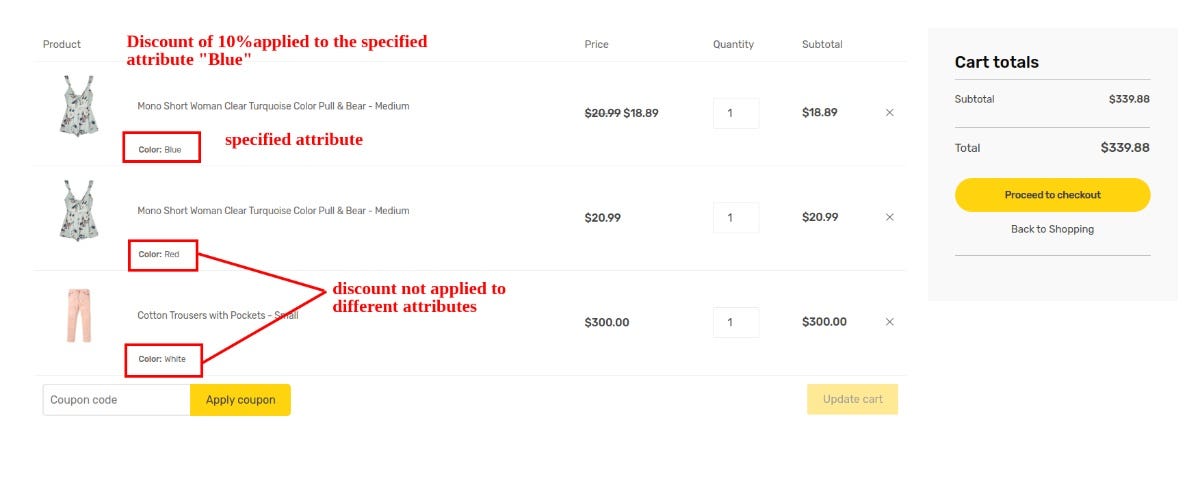This screenshot has height=478, width=1200.
Task: Open the Mono Short Woman link priced $20.99
Action: pyautogui.click(x=273, y=211)
